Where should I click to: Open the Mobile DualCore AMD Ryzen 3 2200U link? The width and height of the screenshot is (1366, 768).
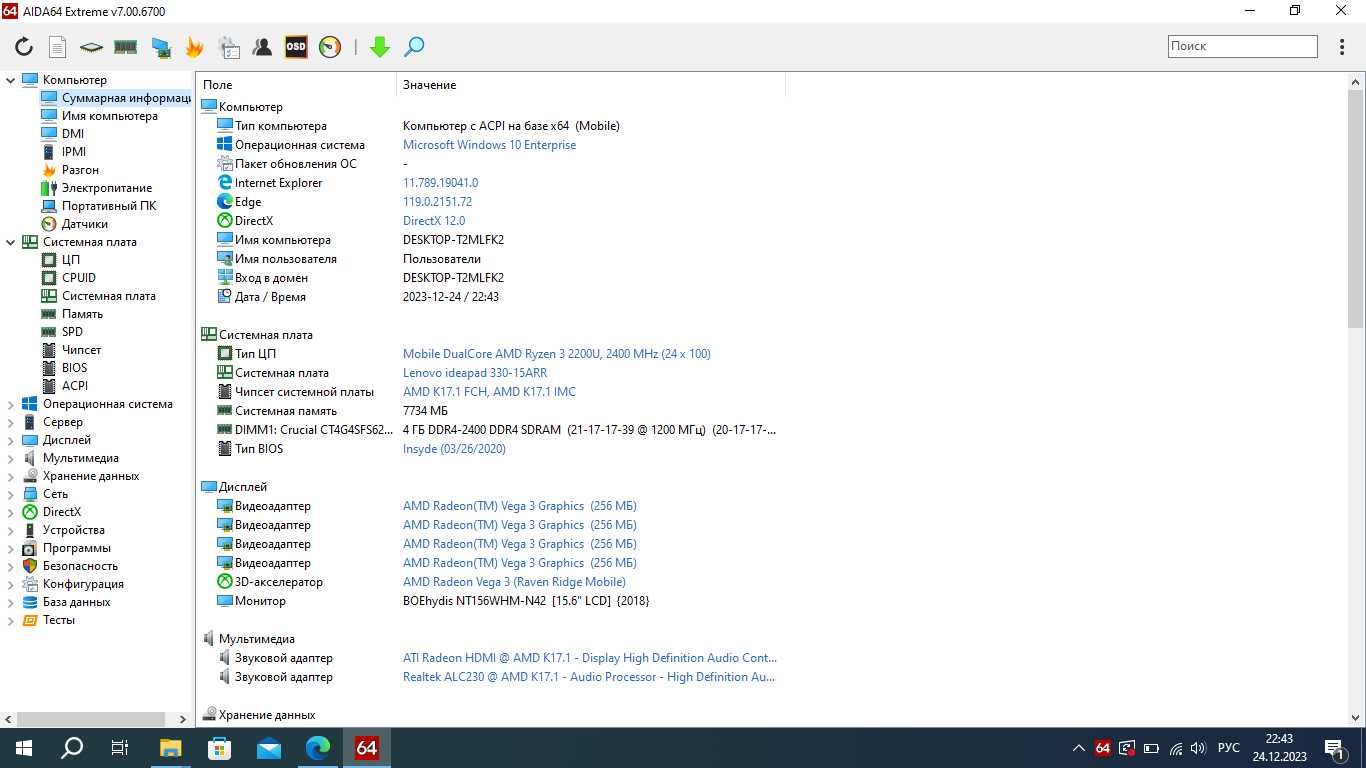(x=557, y=354)
